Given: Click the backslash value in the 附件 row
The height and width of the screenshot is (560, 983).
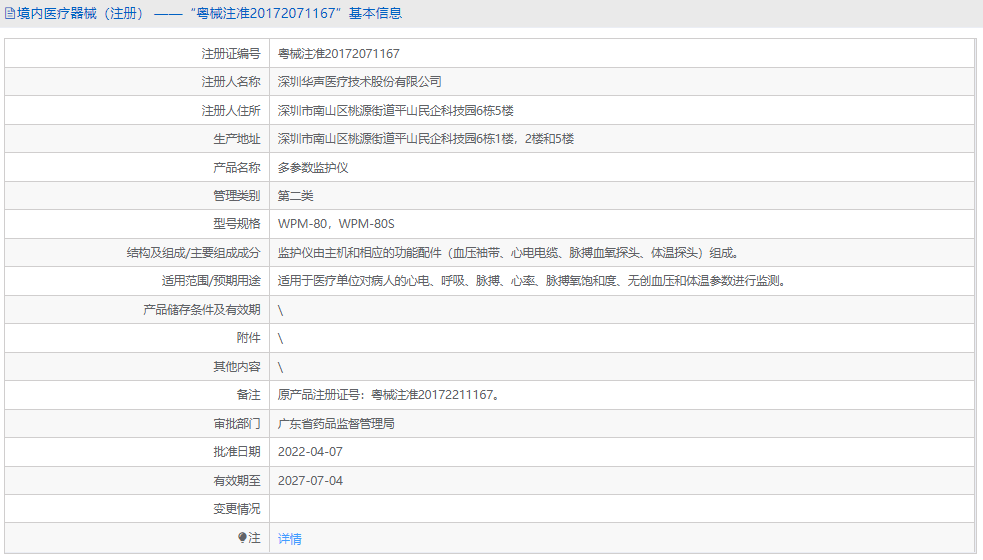Looking at the screenshot, I should pyautogui.click(x=280, y=339).
